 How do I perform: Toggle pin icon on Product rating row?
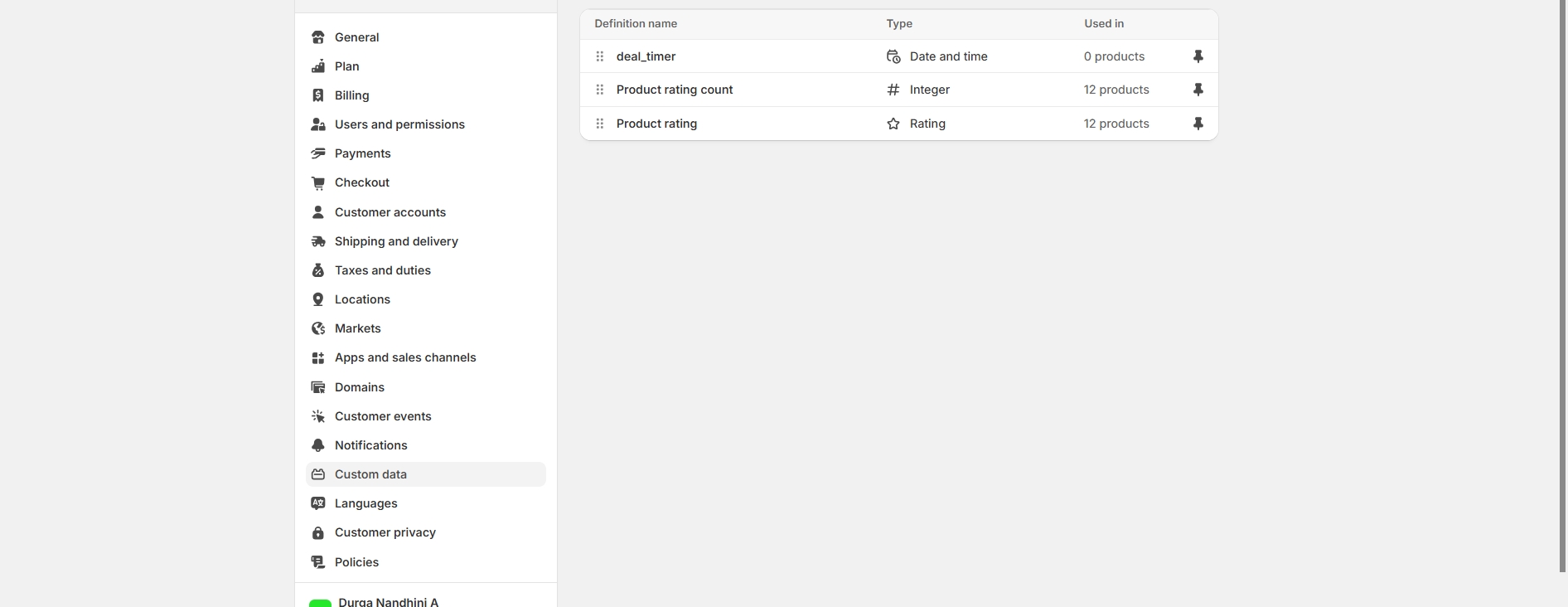pyautogui.click(x=1198, y=124)
